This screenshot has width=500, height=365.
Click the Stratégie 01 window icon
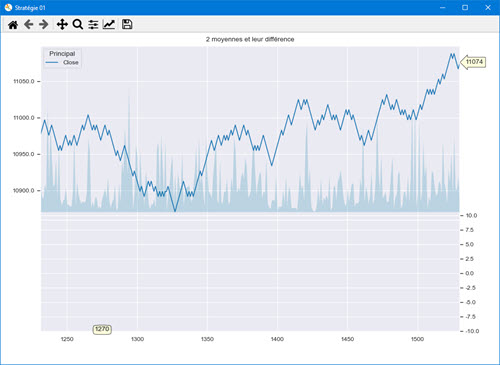coord(8,7)
